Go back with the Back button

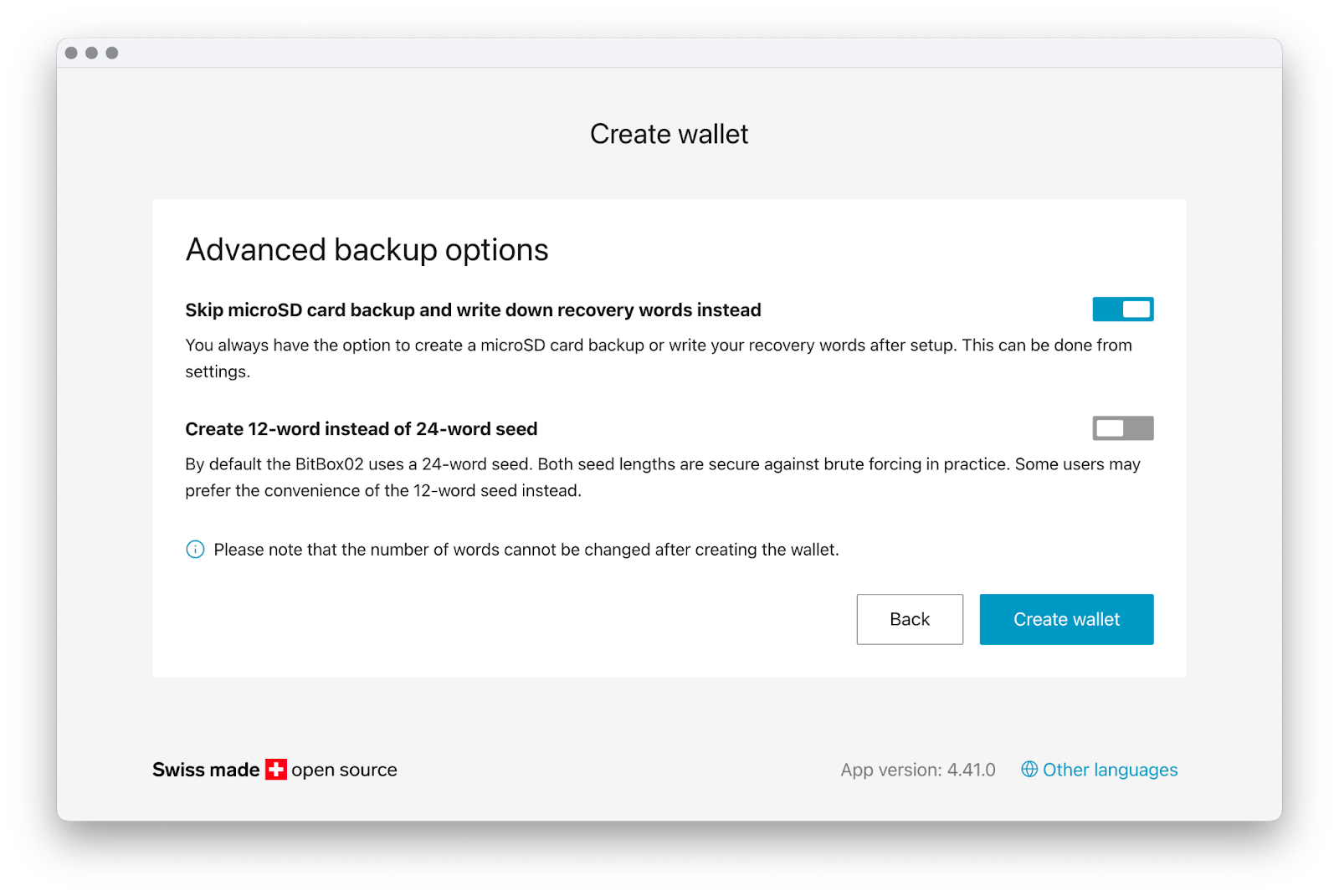[x=910, y=619]
